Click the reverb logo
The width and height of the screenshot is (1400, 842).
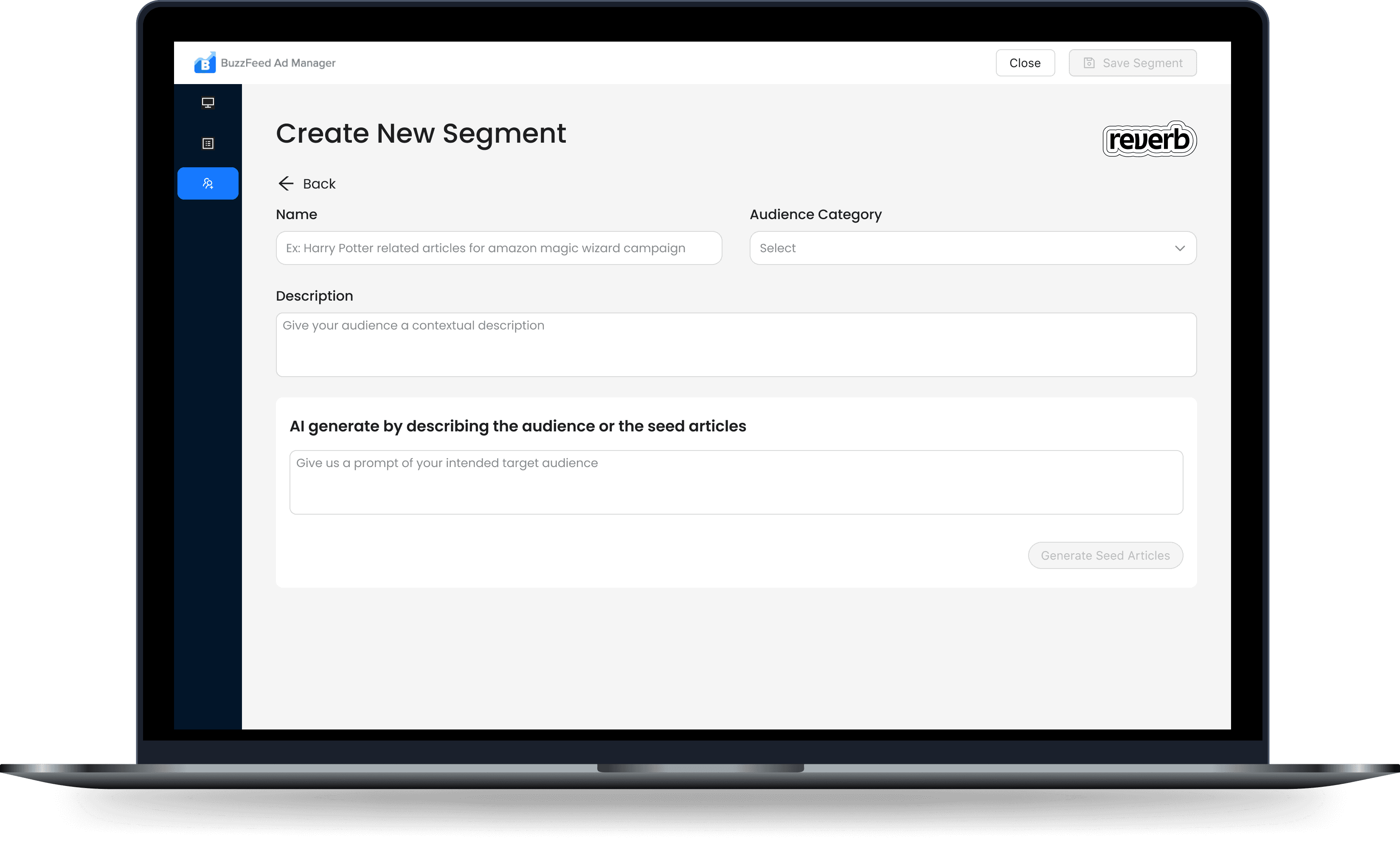pyautogui.click(x=1149, y=139)
